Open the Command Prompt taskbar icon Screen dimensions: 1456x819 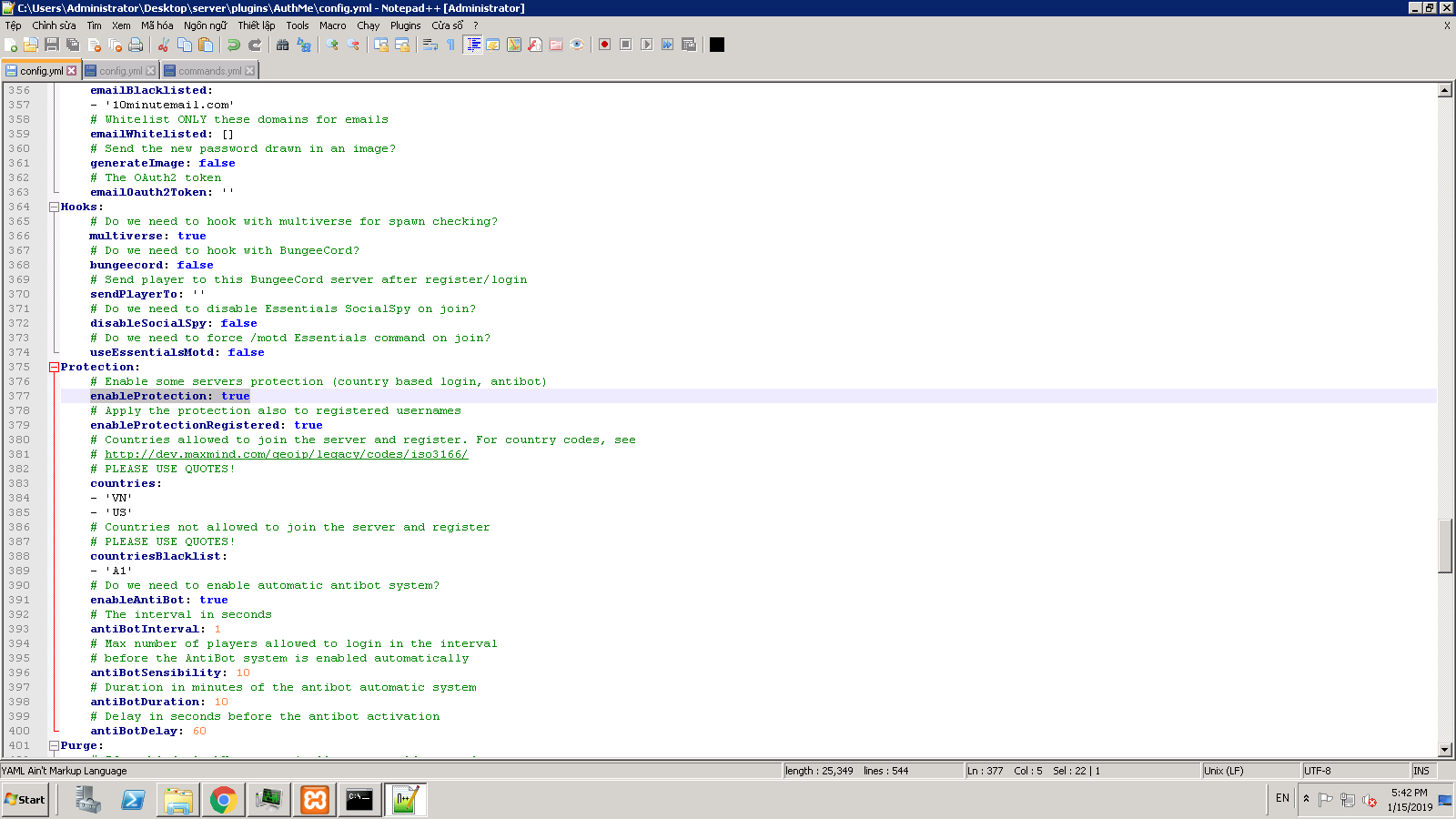pos(359,800)
